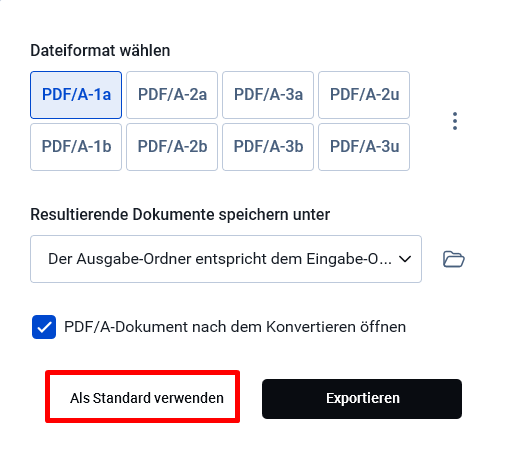Image resolution: width=506 pixels, height=449 pixels.
Task: Click the 'PDF/A-Dokument nach dem Konvertieren öffnen' label
Action: click(x=235, y=327)
